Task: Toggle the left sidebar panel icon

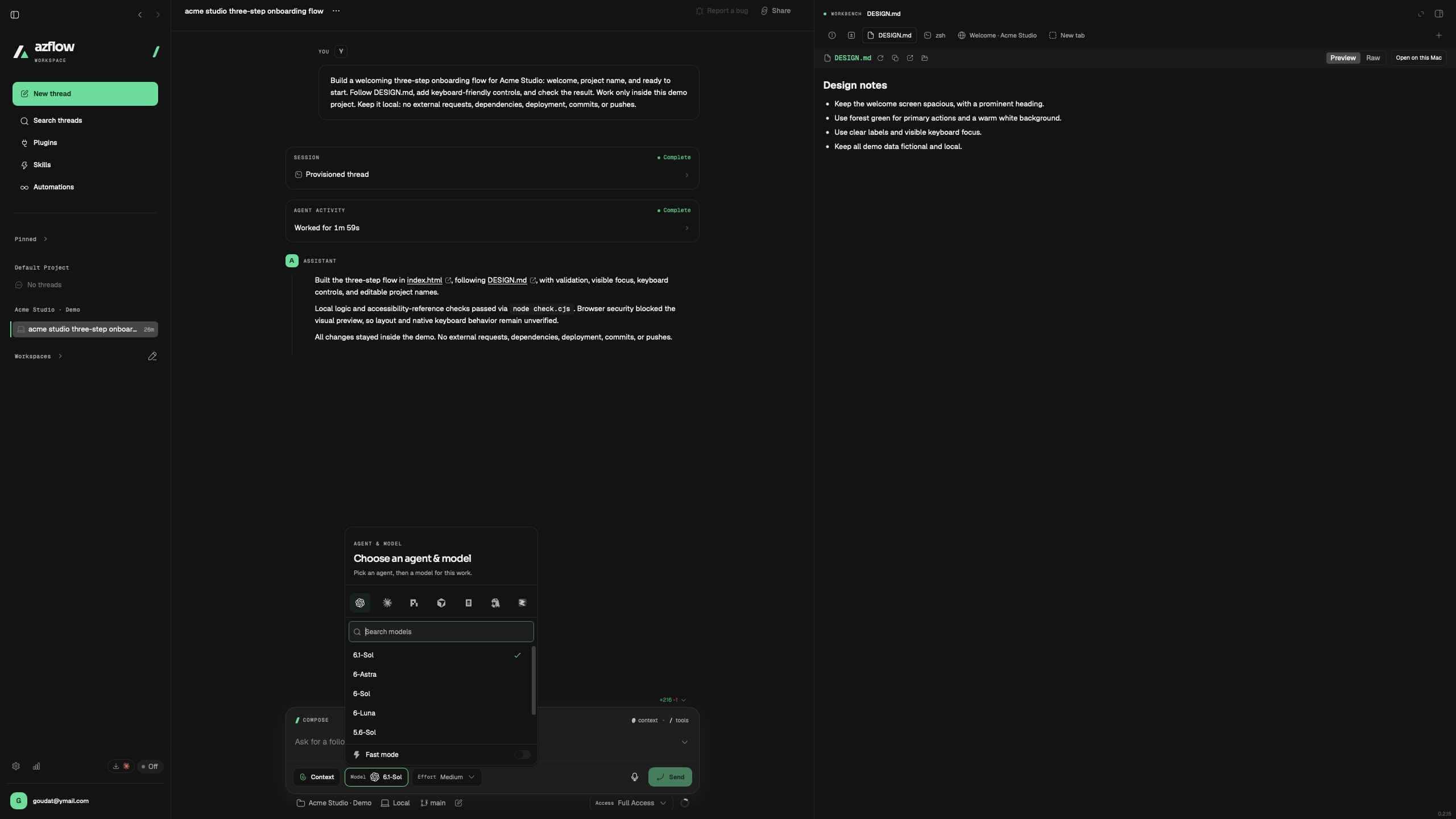Action: click(15, 15)
